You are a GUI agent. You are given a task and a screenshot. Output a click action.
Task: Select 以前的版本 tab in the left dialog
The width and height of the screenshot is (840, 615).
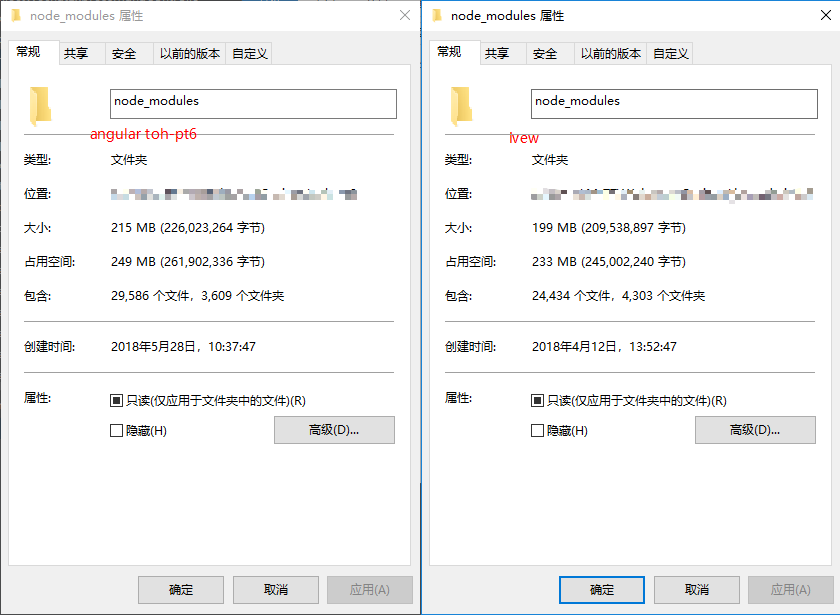click(x=190, y=54)
